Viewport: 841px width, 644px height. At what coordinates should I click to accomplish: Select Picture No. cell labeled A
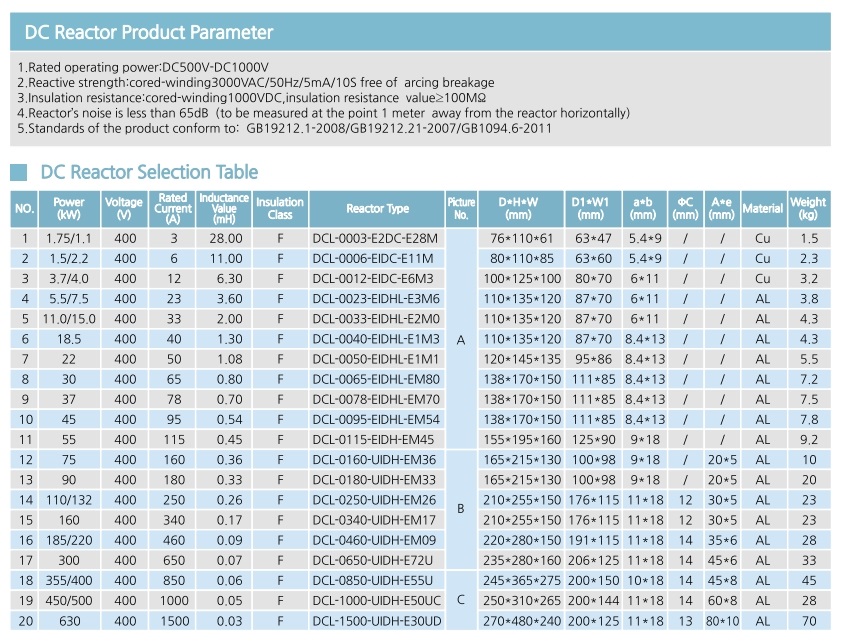[461, 339]
